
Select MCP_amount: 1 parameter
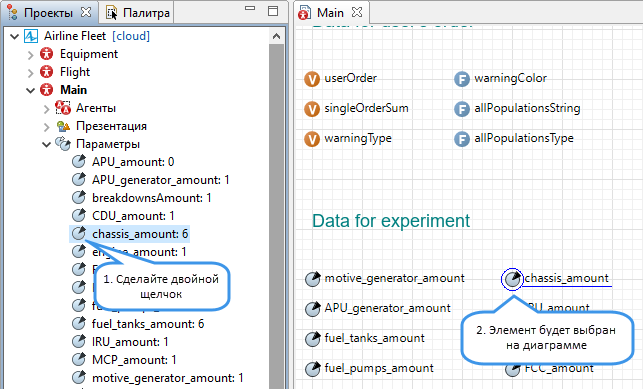point(134,360)
